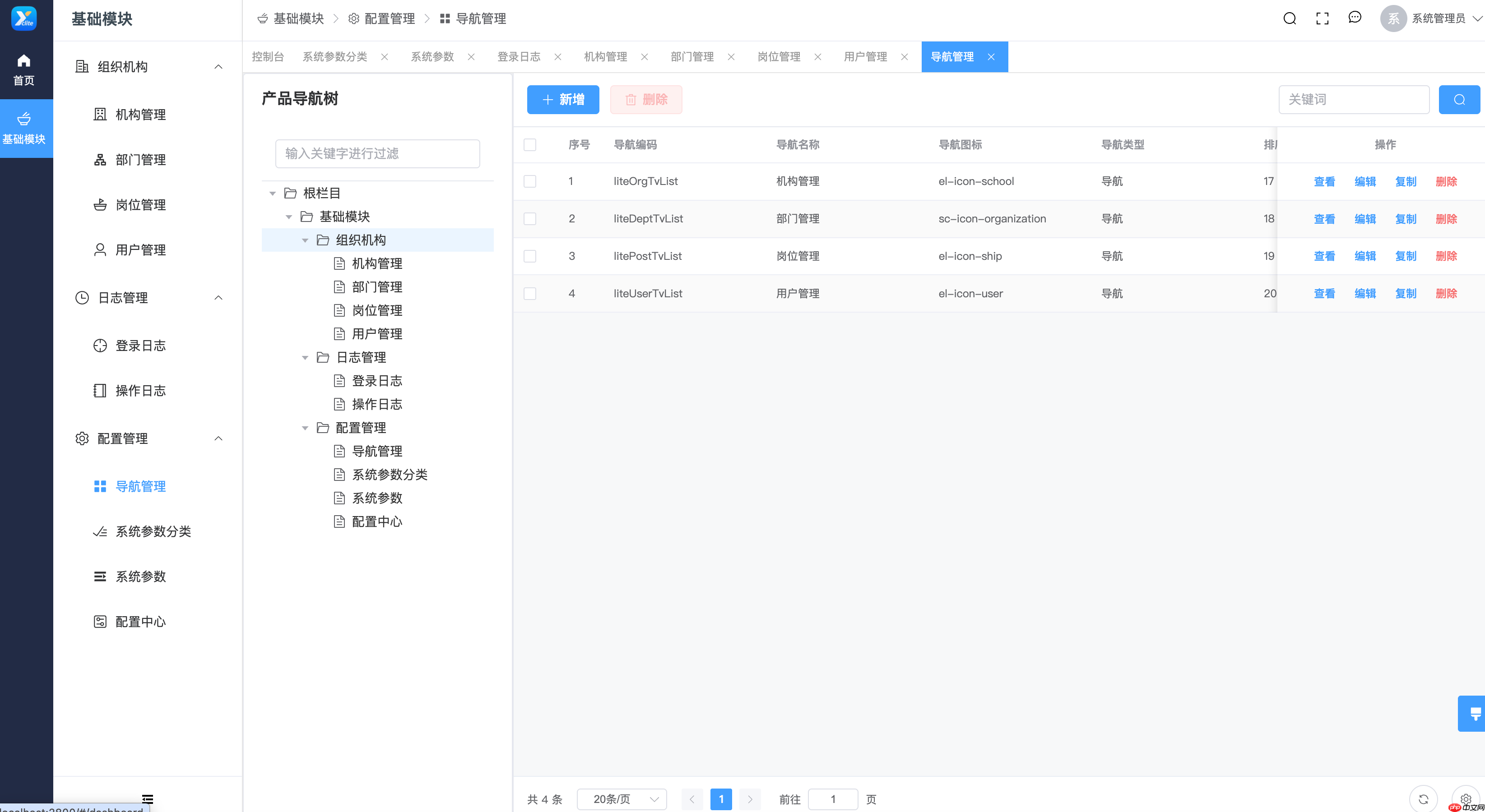Open 机构管理 via its sidebar icon

pos(100,114)
